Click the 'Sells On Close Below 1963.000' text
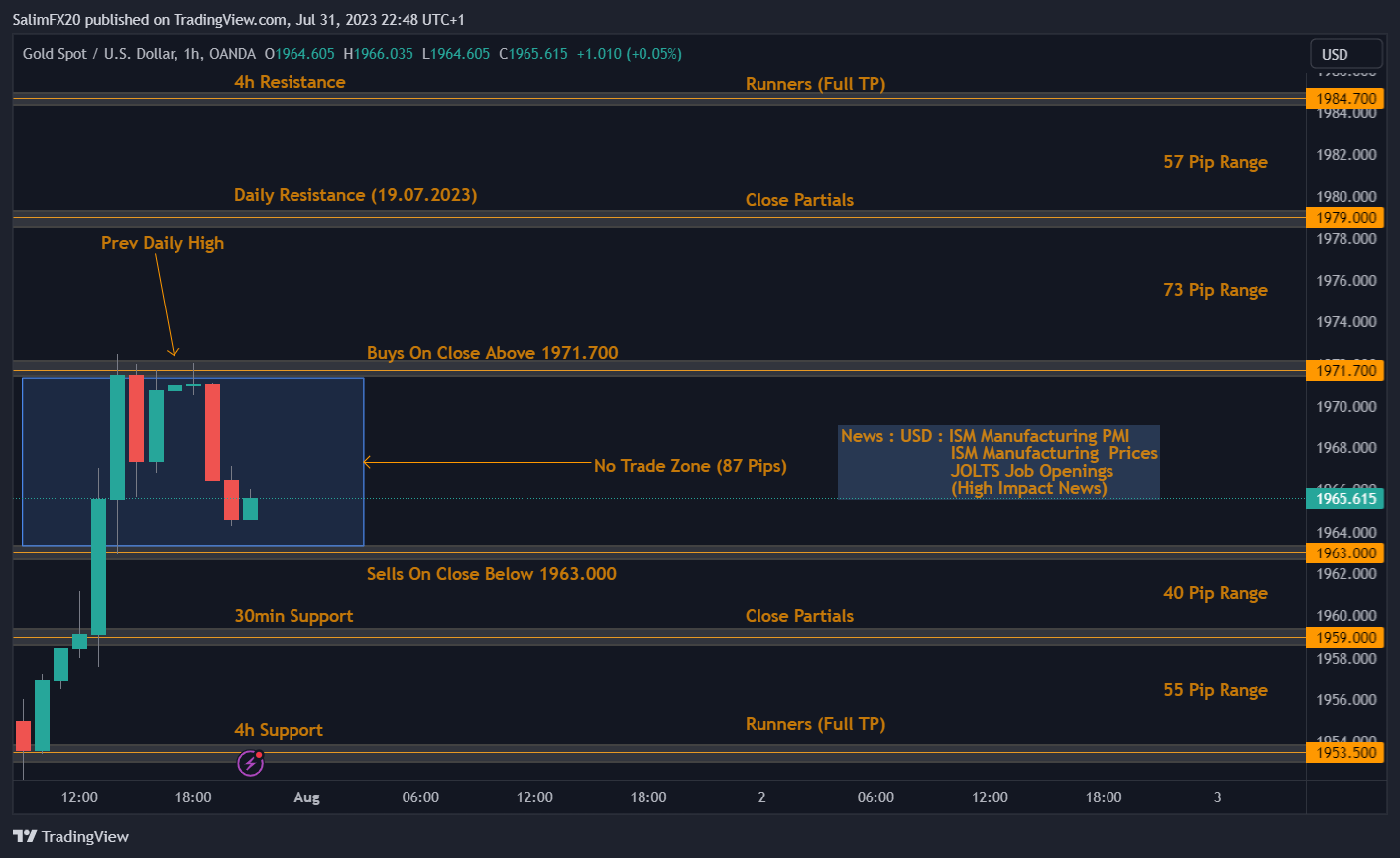1400x858 pixels. pos(491,574)
